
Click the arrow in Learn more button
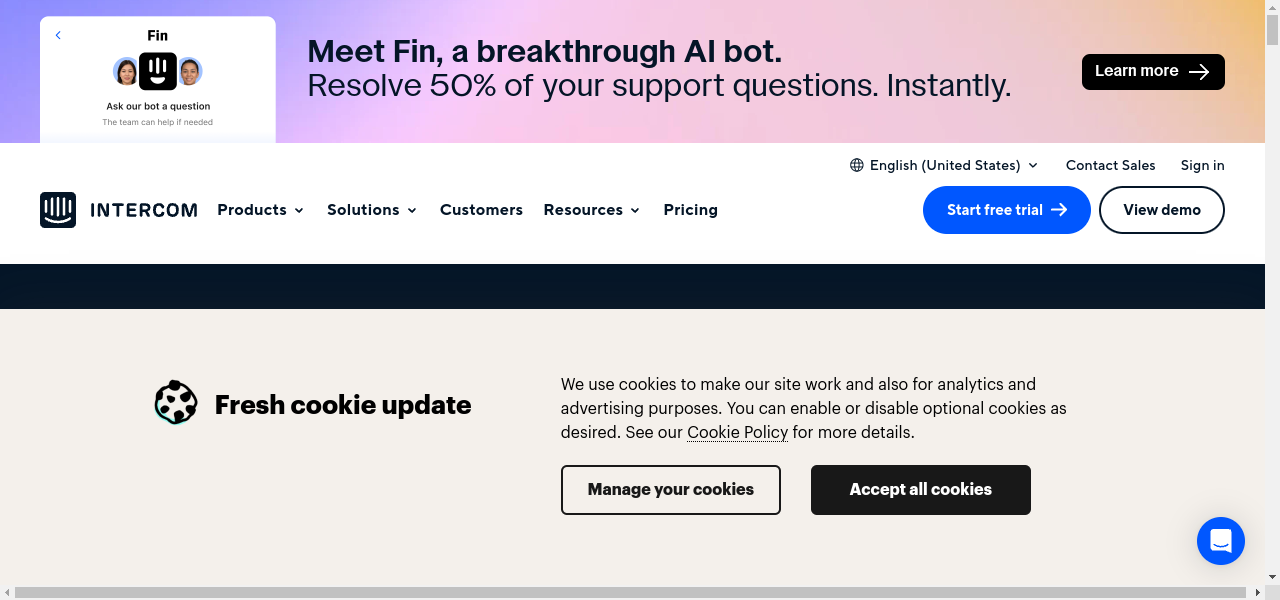[x=1199, y=72]
